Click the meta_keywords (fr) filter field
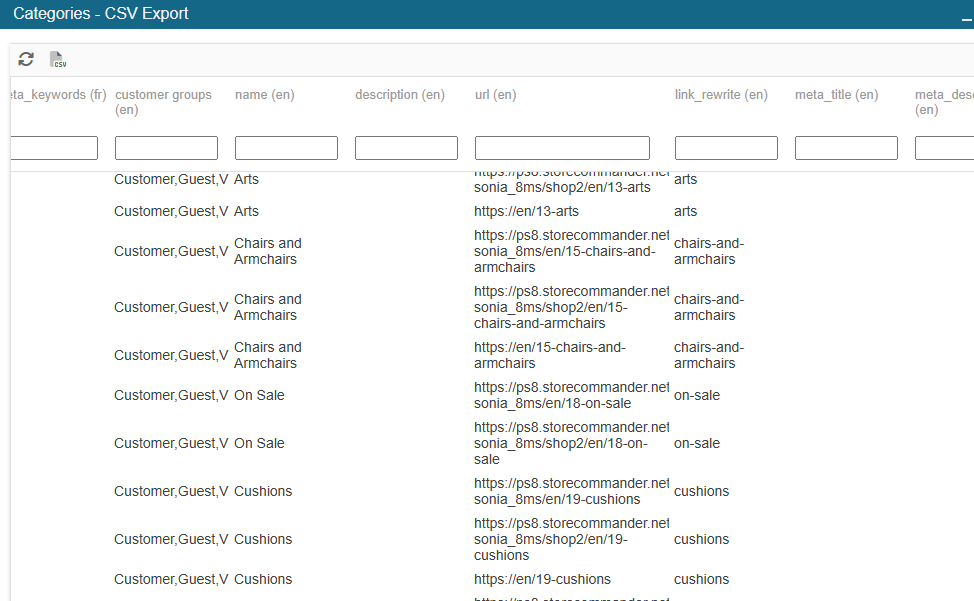 click(x=54, y=148)
